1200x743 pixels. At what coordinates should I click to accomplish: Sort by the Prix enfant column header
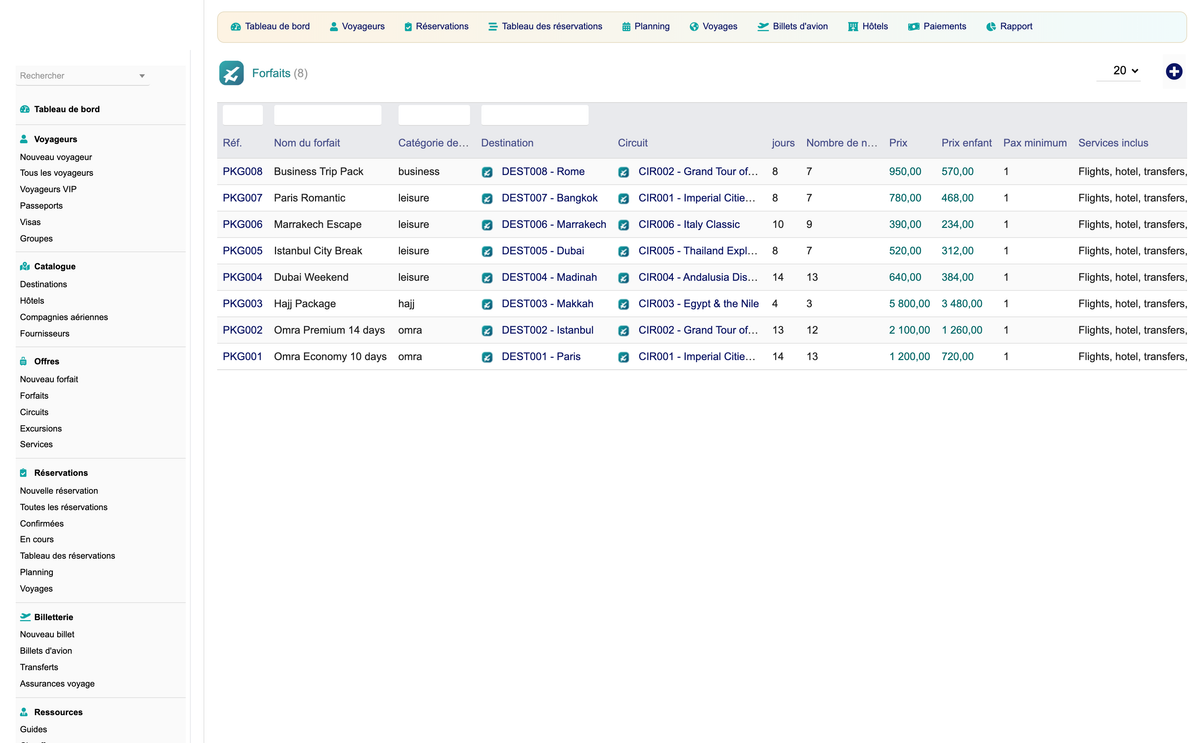(967, 143)
